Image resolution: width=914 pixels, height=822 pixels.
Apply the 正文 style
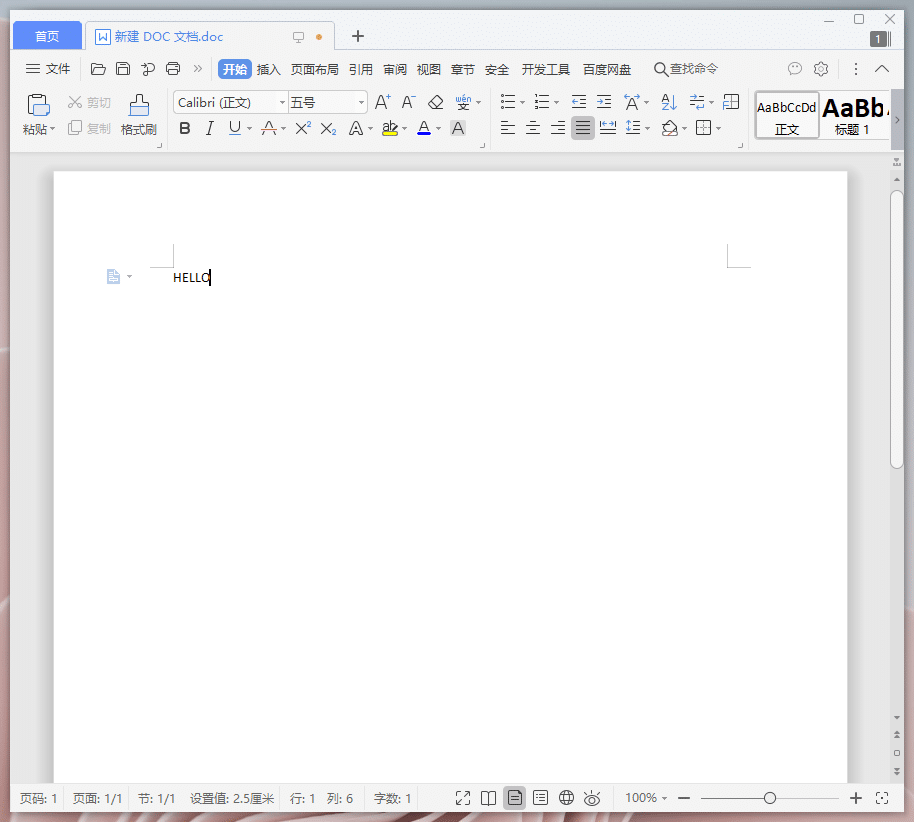(787, 115)
